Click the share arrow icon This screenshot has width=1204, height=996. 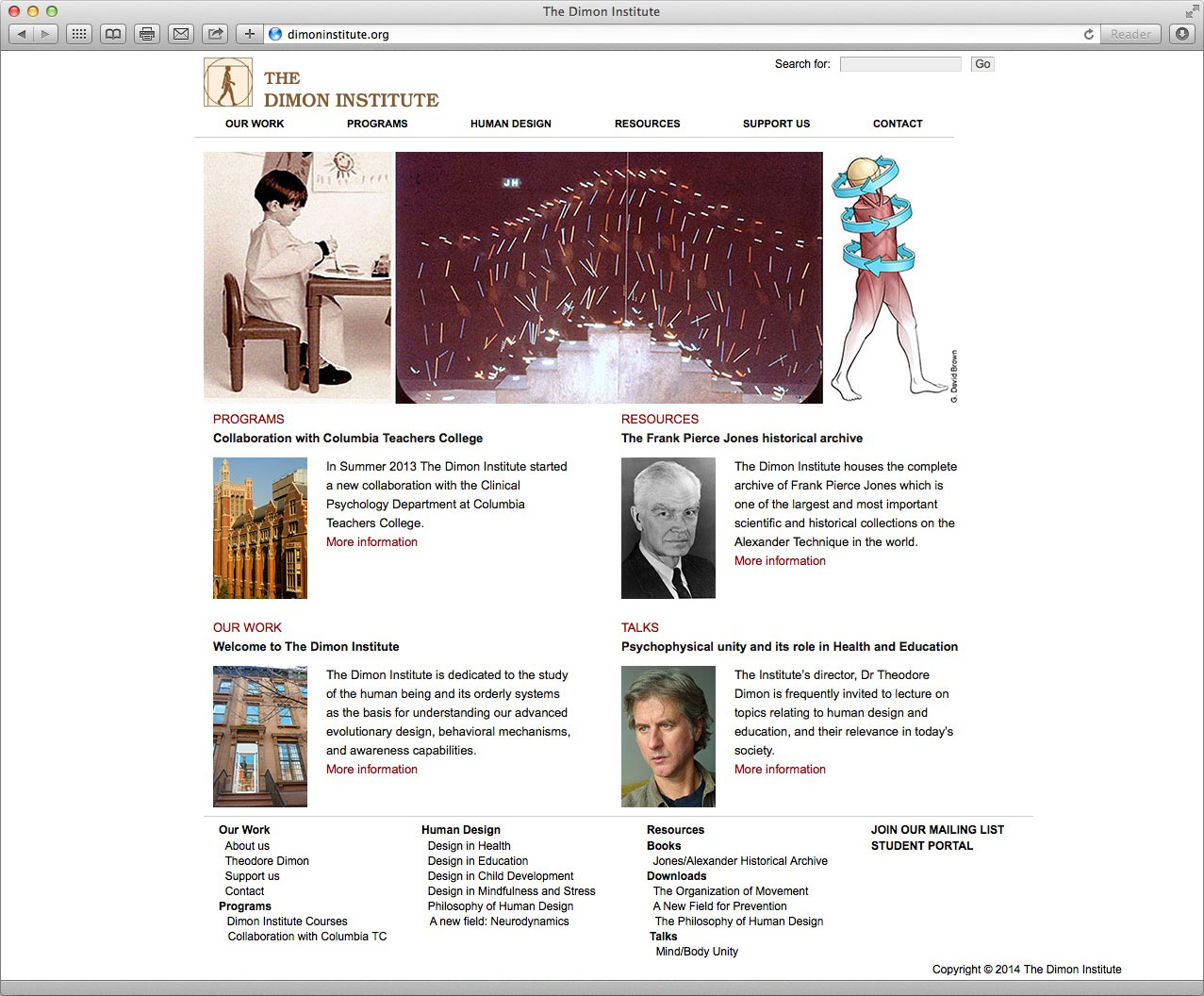215,34
